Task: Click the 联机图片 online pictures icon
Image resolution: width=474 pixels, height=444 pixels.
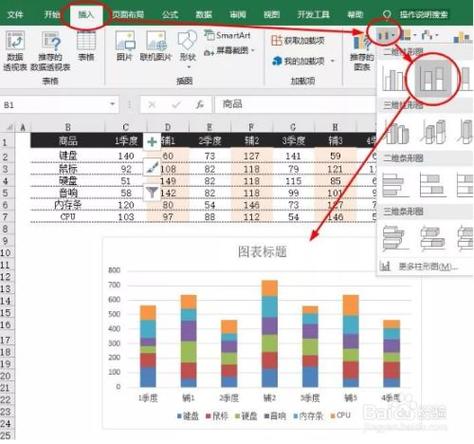Action: tap(155, 46)
